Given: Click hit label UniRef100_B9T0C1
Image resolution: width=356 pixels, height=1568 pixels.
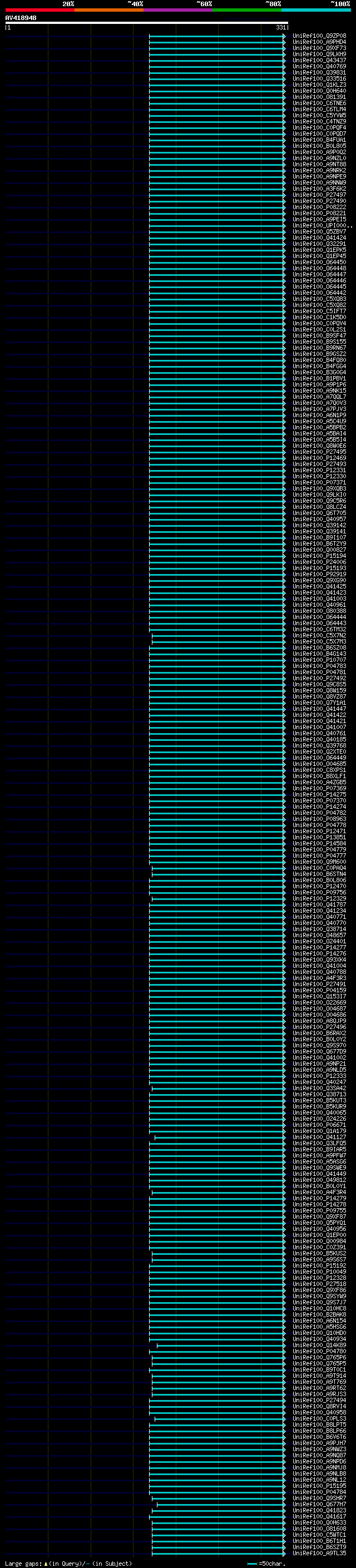Looking at the screenshot, I should point(319,1369).
